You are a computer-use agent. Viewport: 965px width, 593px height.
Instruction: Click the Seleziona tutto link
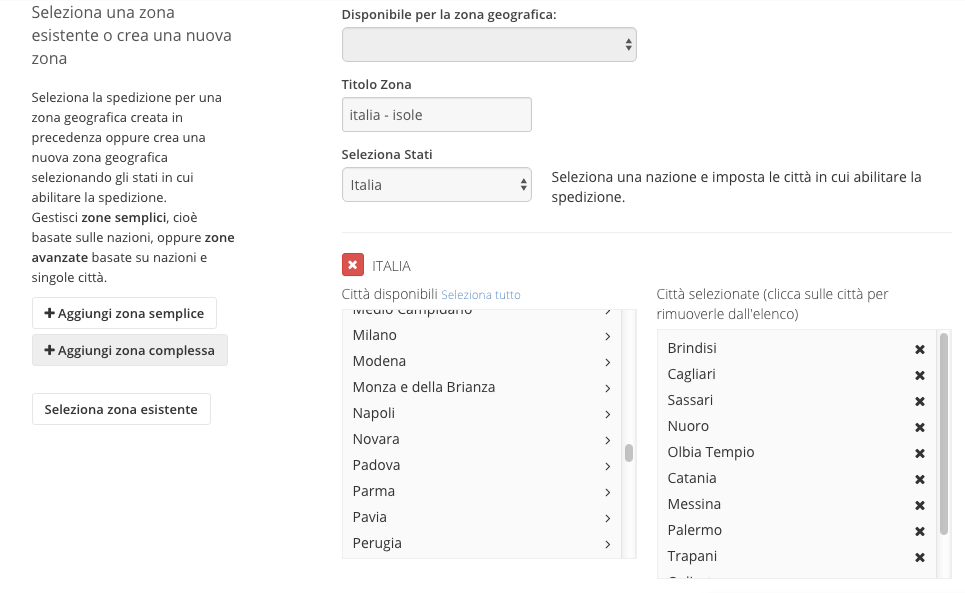(480, 295)
